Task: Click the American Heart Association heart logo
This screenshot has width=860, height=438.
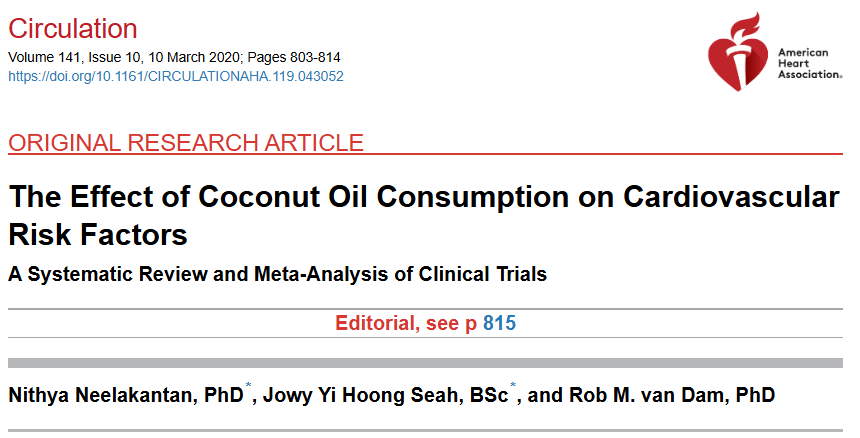Action: click(738, 52)
